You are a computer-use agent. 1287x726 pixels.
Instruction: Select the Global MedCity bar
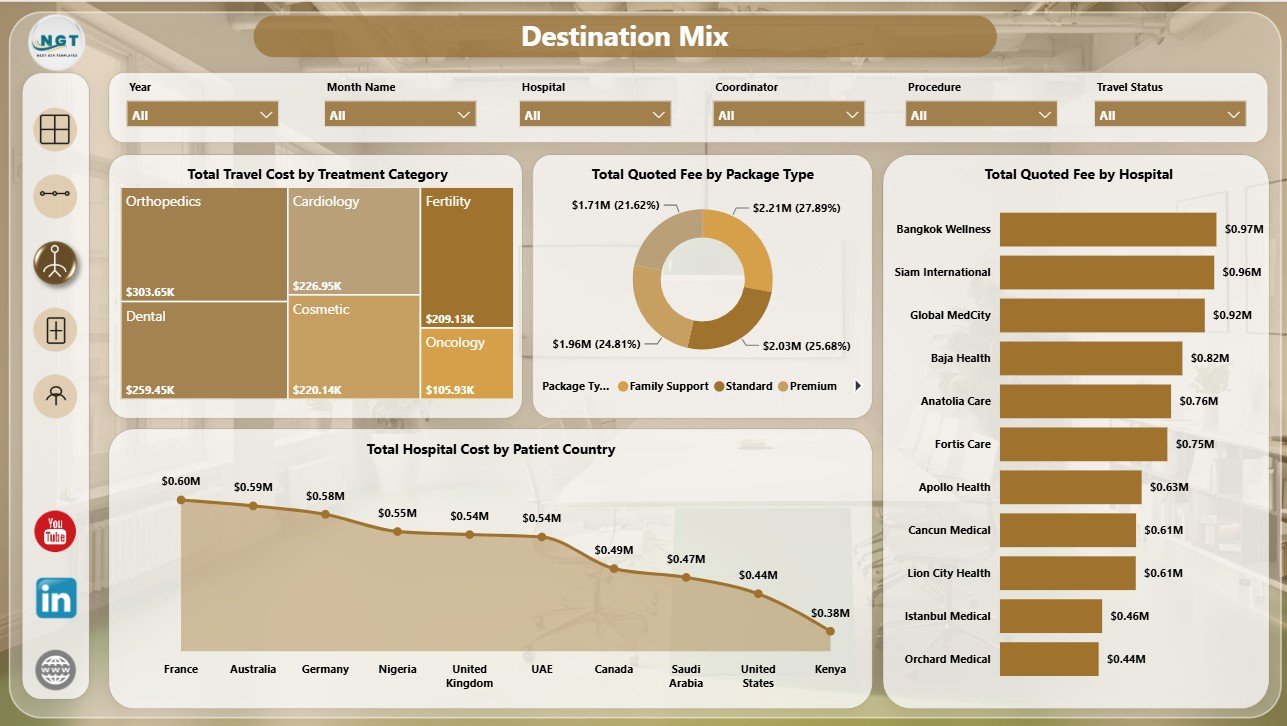pyautogui.click(x=1102, y=315)
